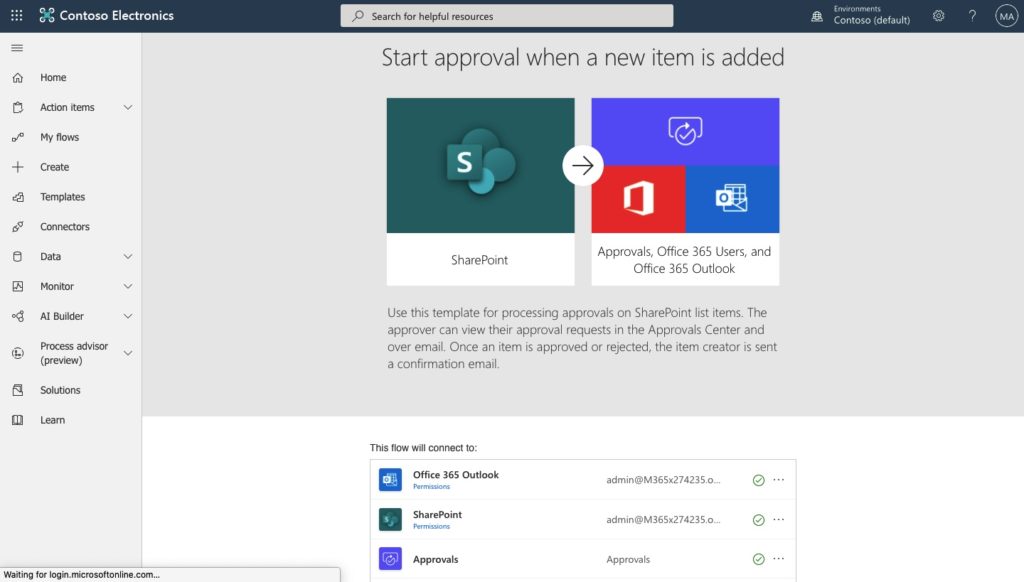The height and width of the screenshot is (582, 1024).
Task: Click the SharePoint admin account email
Action: [663, 519]
